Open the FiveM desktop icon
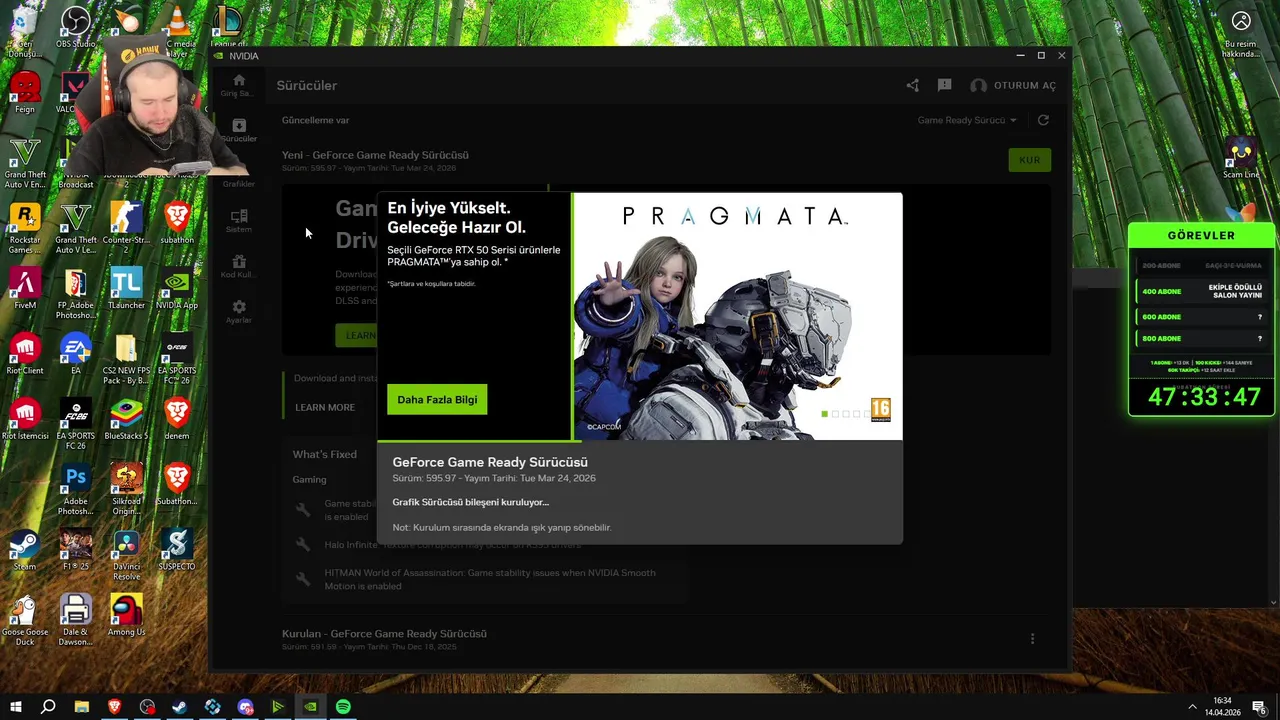This screenshot has width=1280, height=720. (x=25, y=289)
